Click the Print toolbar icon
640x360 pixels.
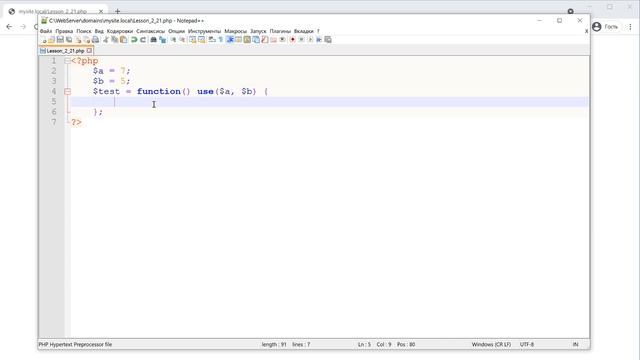pyautogui.click(x=96, y=40)
